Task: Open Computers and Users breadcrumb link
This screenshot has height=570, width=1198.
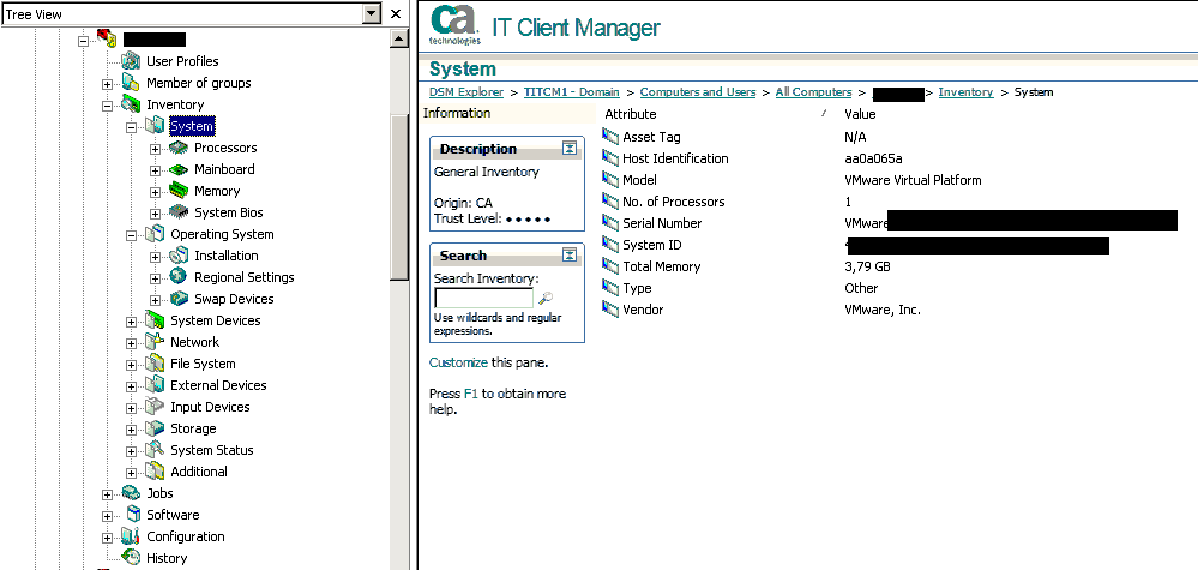Action: coord(698,92)
